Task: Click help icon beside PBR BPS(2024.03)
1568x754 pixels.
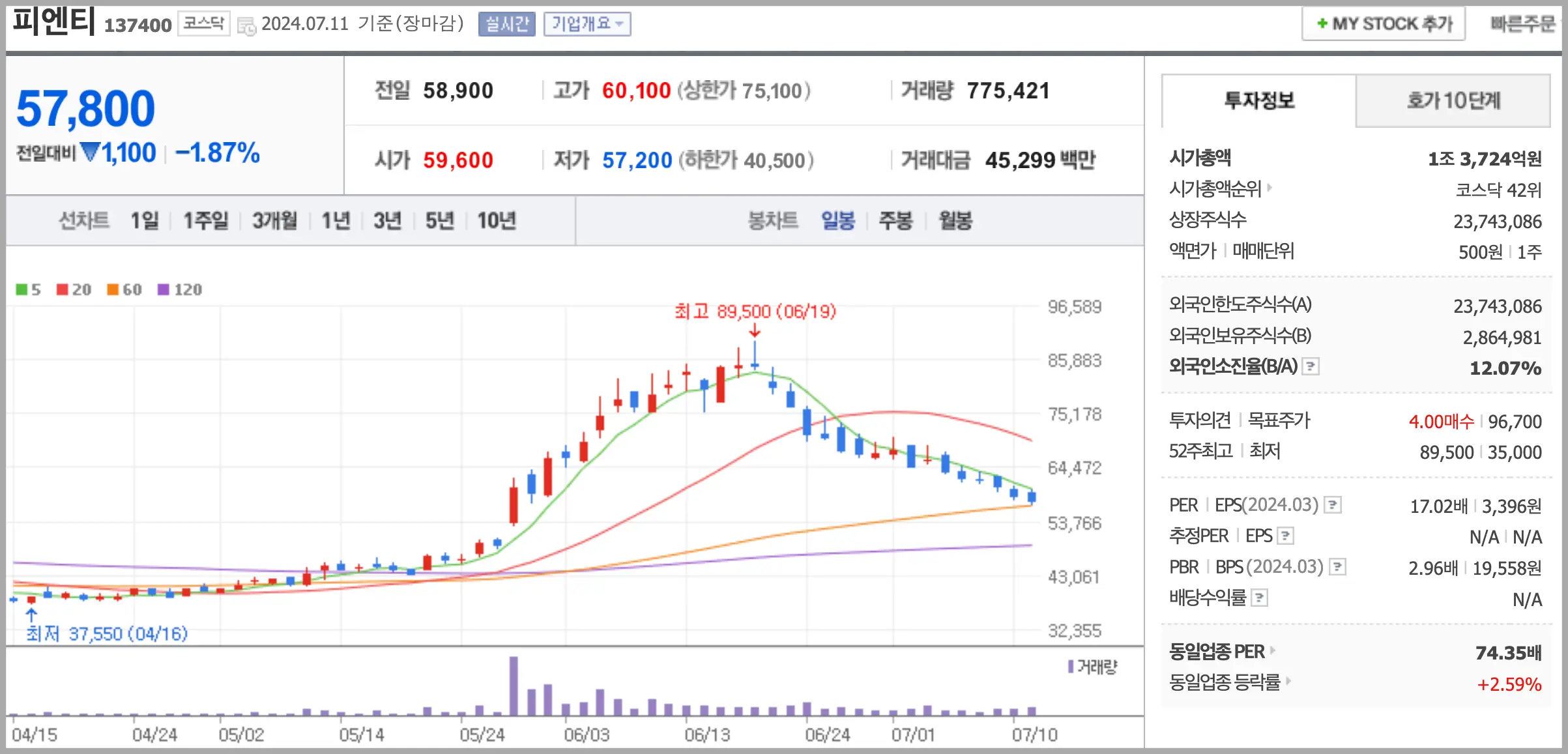Action: [x=1337, y=567]
